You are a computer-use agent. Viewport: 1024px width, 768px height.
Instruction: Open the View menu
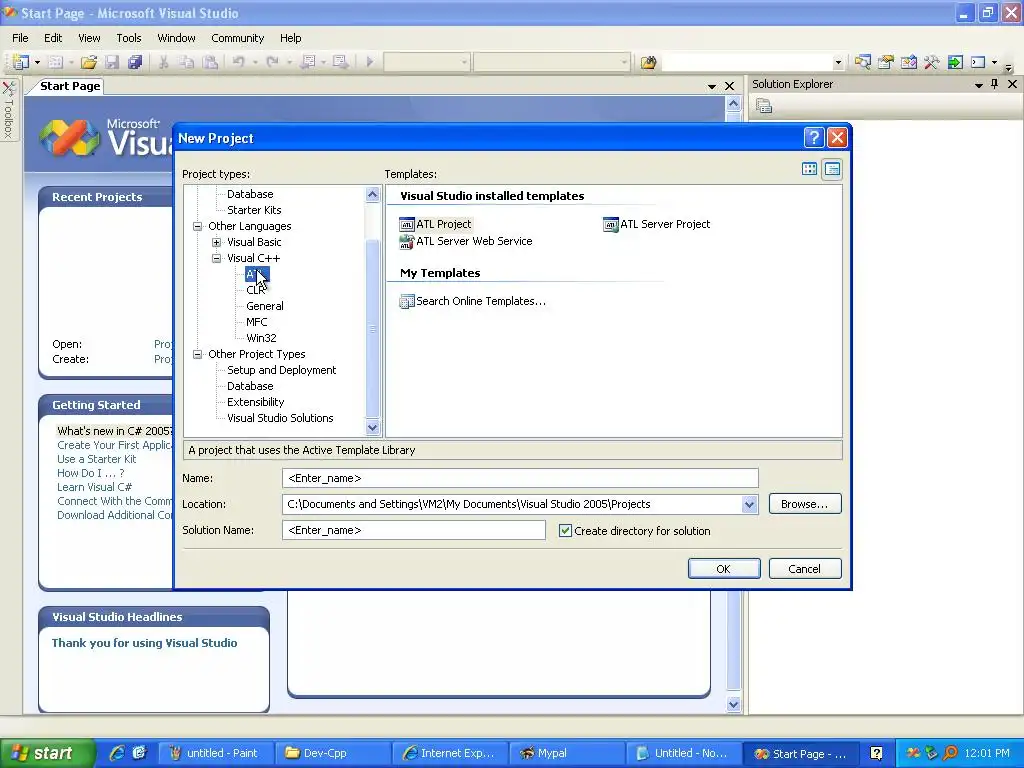(x=89, y=38)
